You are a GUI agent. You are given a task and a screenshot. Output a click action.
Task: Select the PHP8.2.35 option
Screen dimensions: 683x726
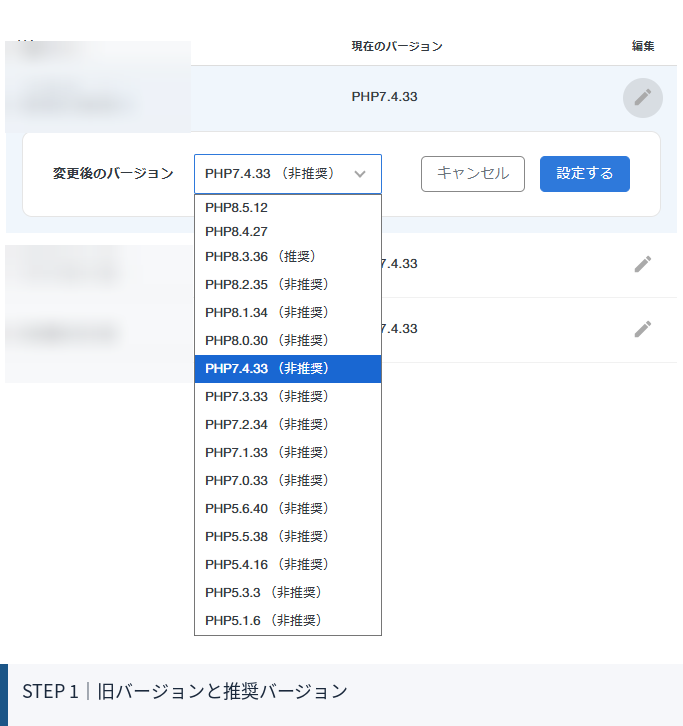pos(288,284)
